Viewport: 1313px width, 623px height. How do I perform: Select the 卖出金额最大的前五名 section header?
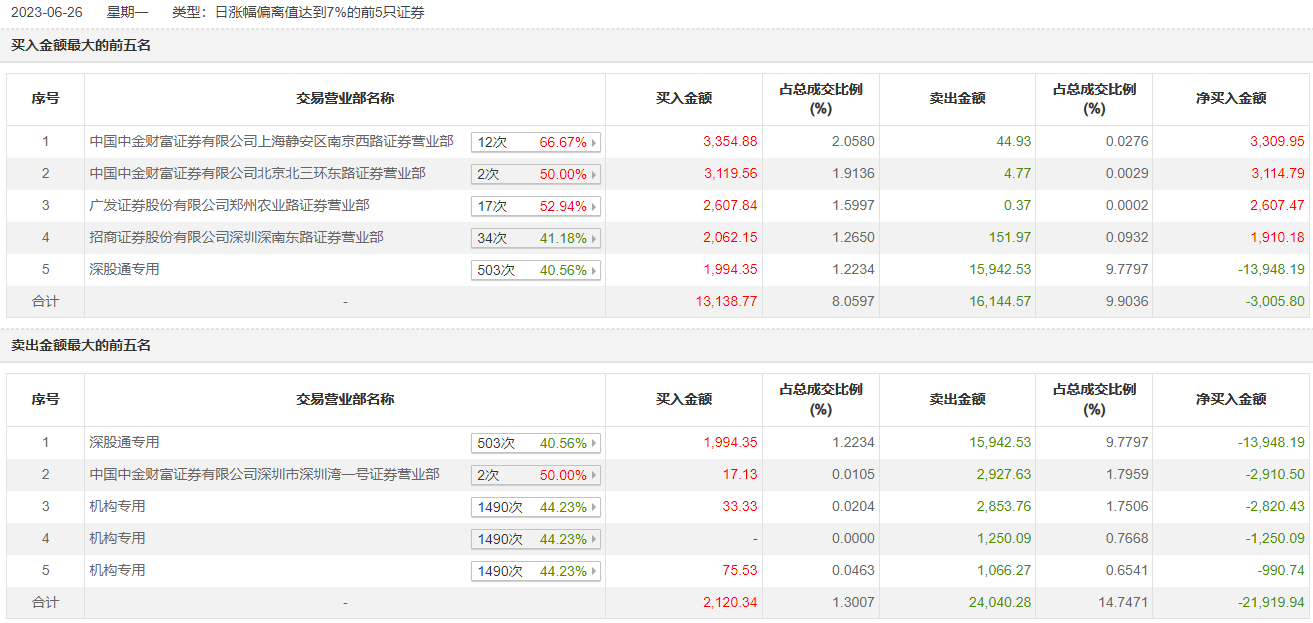(x=81, y=345)
